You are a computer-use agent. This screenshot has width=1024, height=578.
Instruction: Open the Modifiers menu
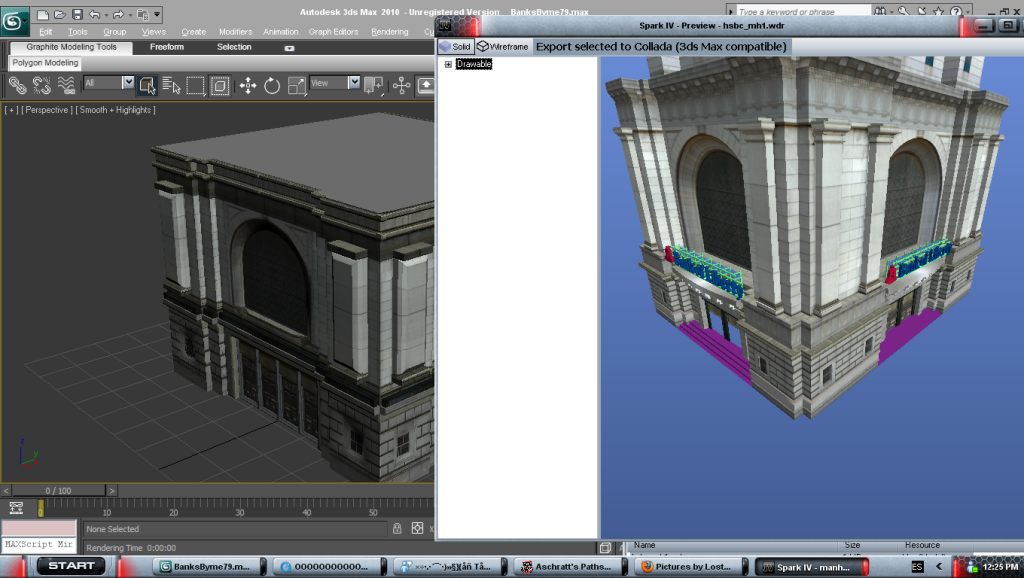(x=235, y=31)
